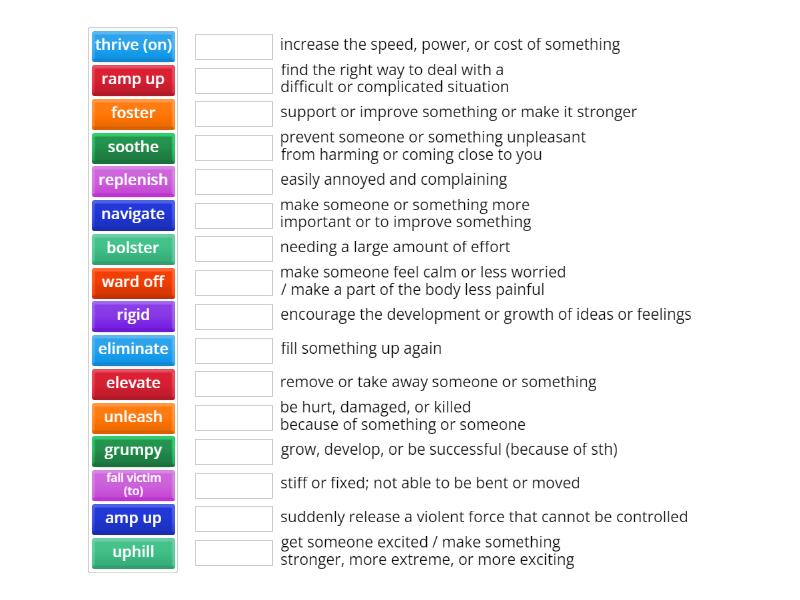
Task: Click the 'unleash' word tile
Action: [133, 417]
